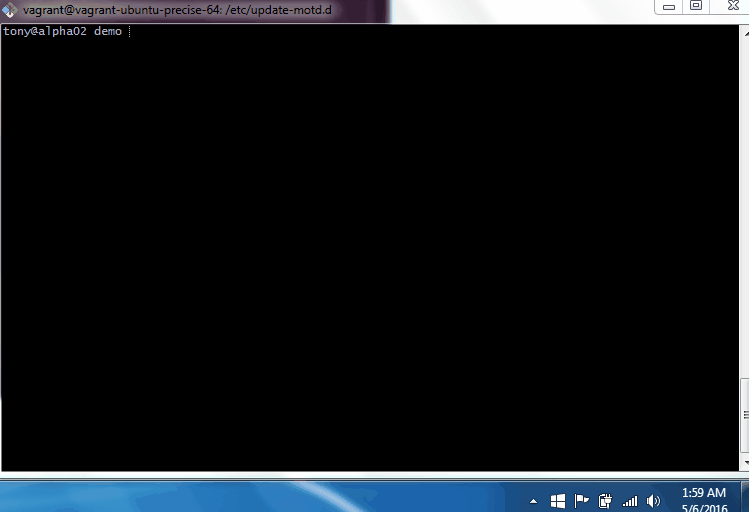Image resolution: width=749 pixels, height=512 pixels.
Task: Click the terminal scroll down arrow
Action: [746, 463]
